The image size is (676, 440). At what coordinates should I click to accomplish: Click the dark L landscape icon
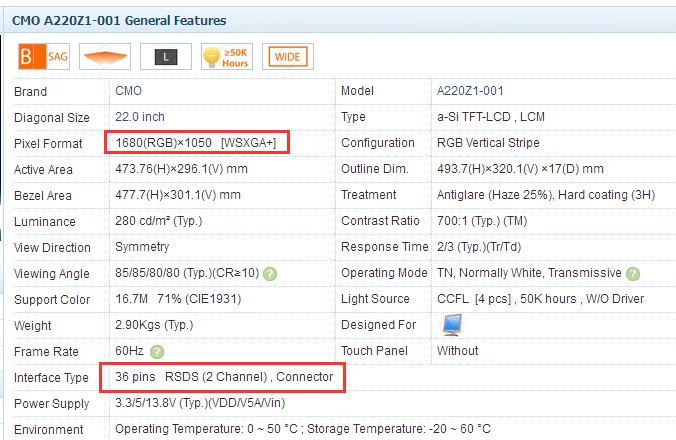(x=166, y=56)
